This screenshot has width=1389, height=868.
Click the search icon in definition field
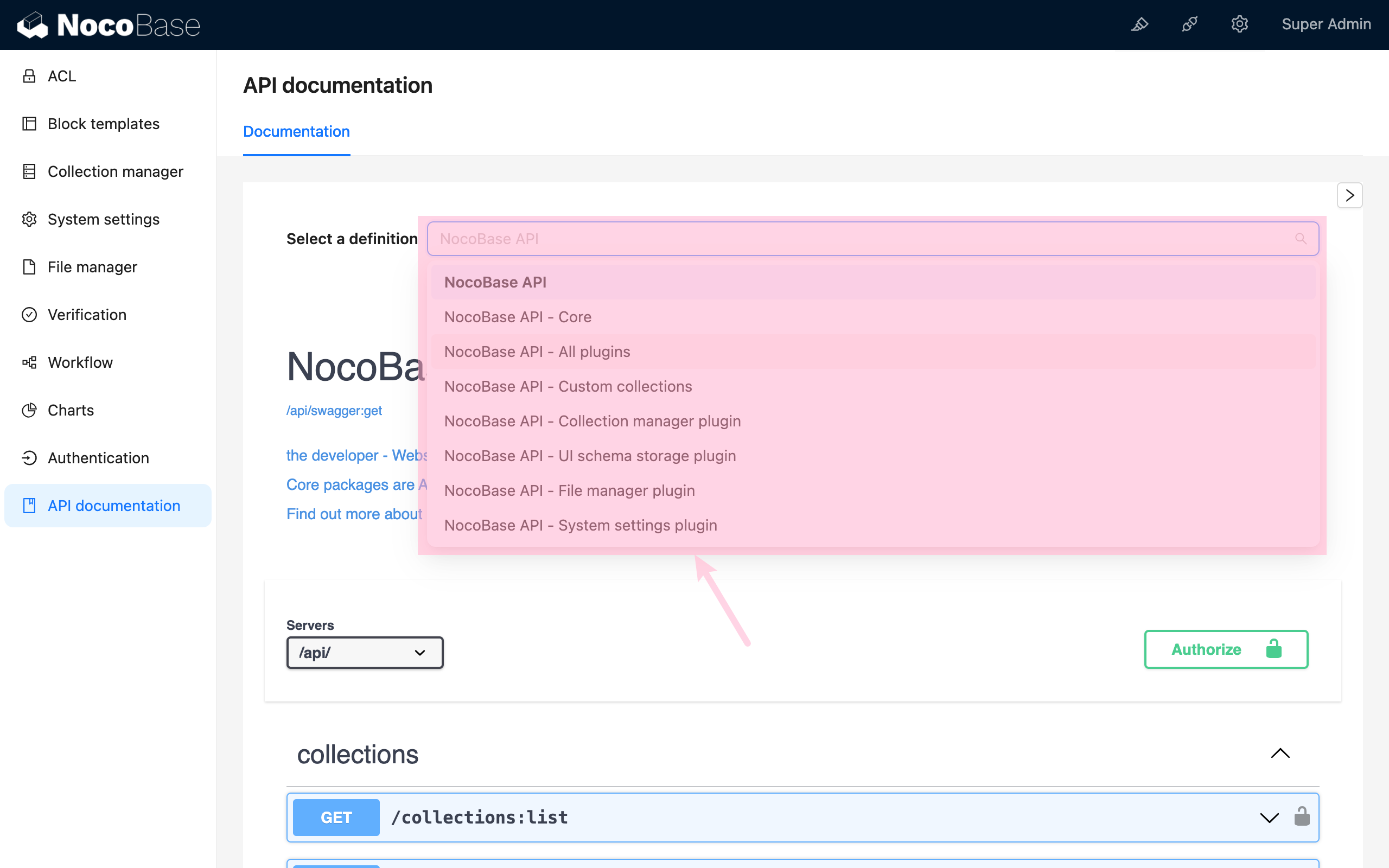click(x=1301, y=239)
